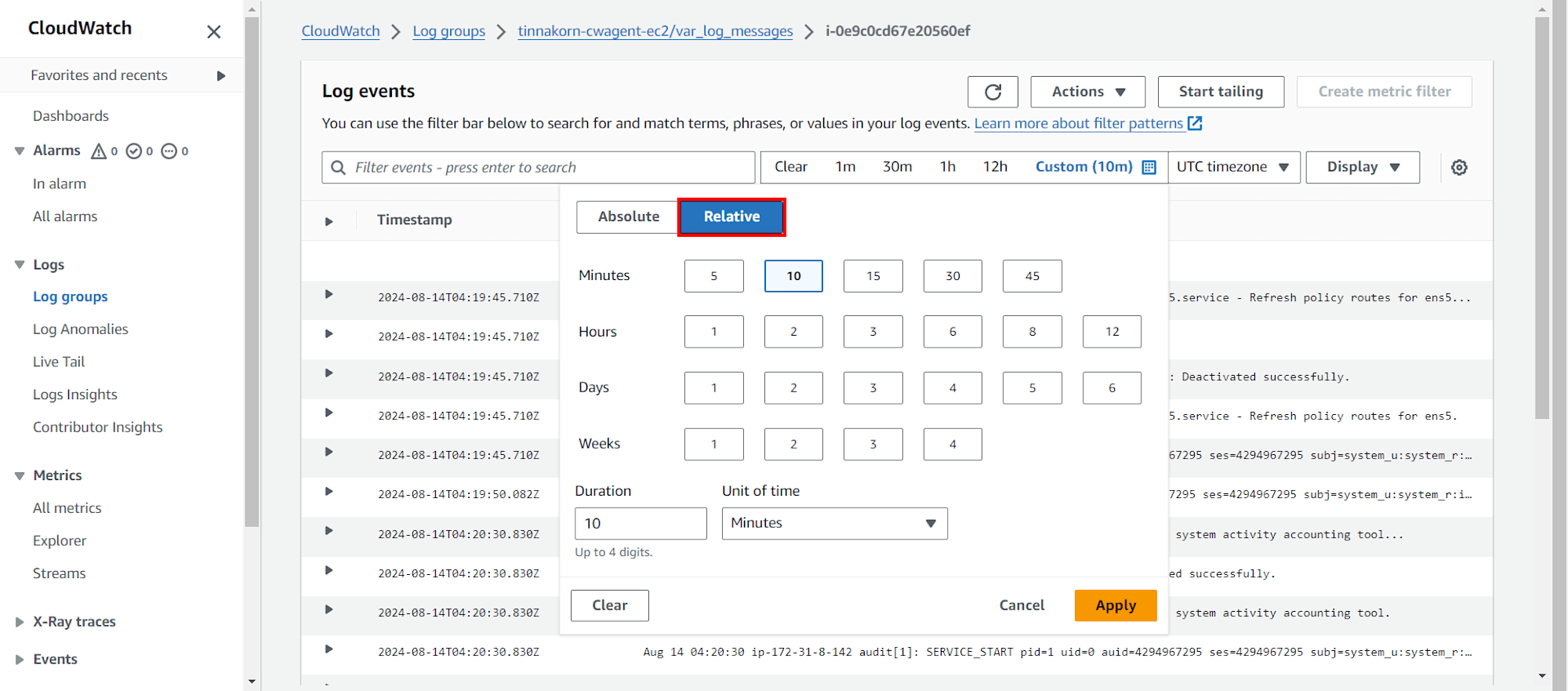
Task: Open Live Tail in the sidebar
Action: (59, 362)
